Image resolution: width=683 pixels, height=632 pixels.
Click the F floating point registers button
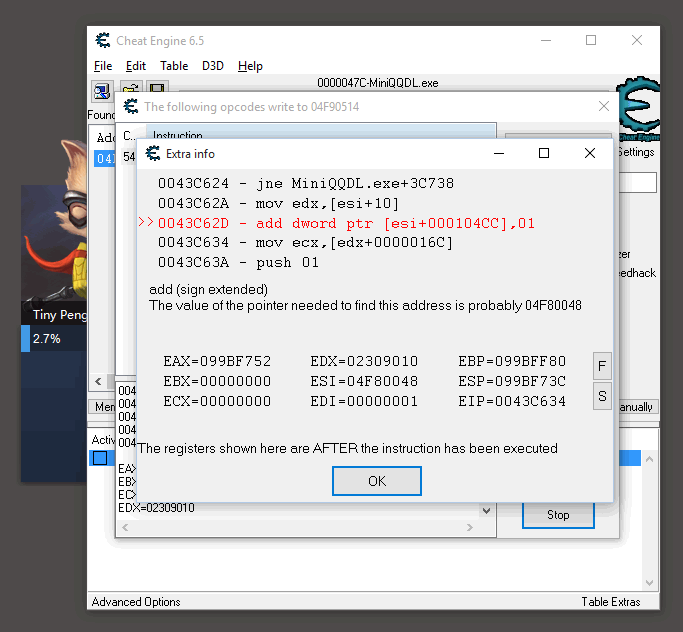(x=602, y=366)
